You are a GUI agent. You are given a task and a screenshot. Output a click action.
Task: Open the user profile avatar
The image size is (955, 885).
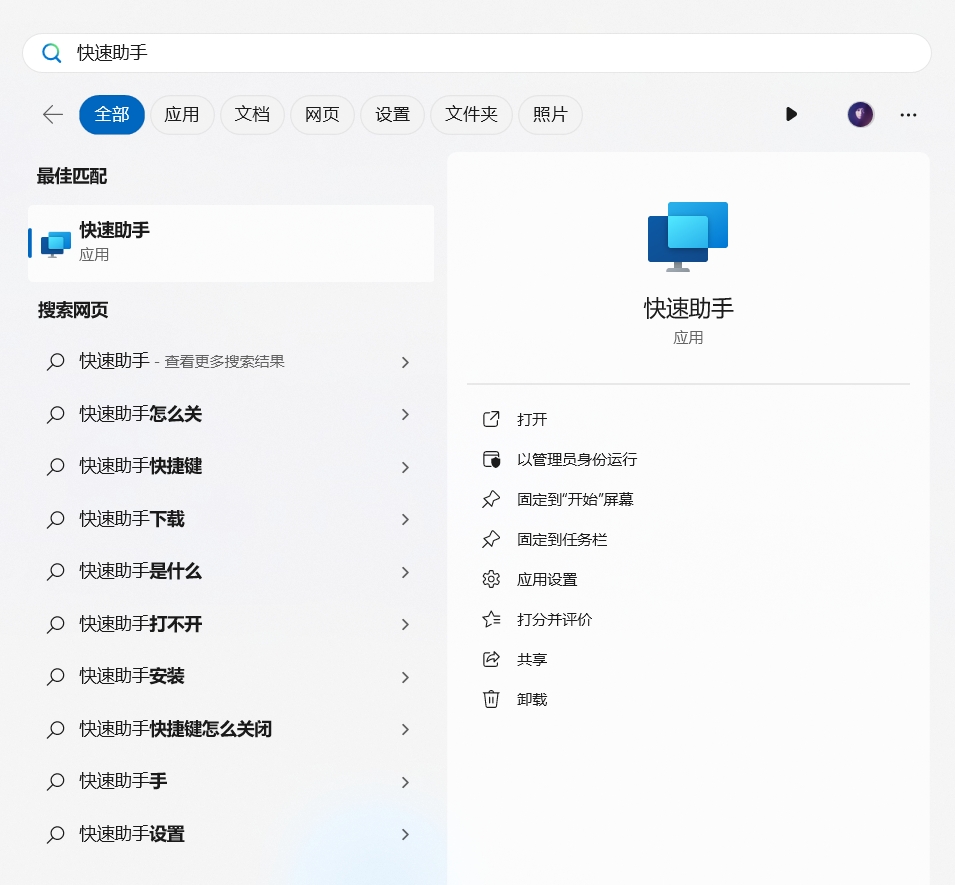(x=861, y=115)
